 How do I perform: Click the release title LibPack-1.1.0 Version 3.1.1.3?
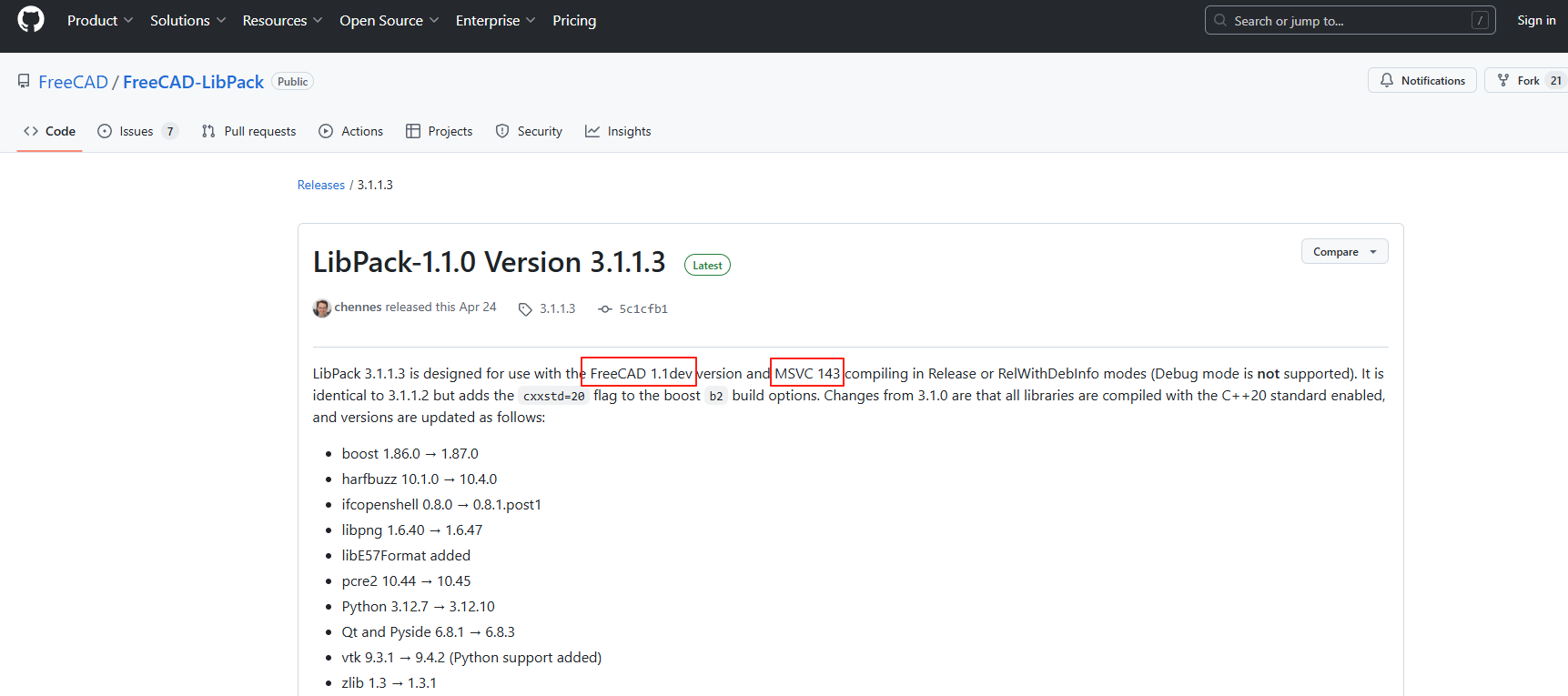490,262
